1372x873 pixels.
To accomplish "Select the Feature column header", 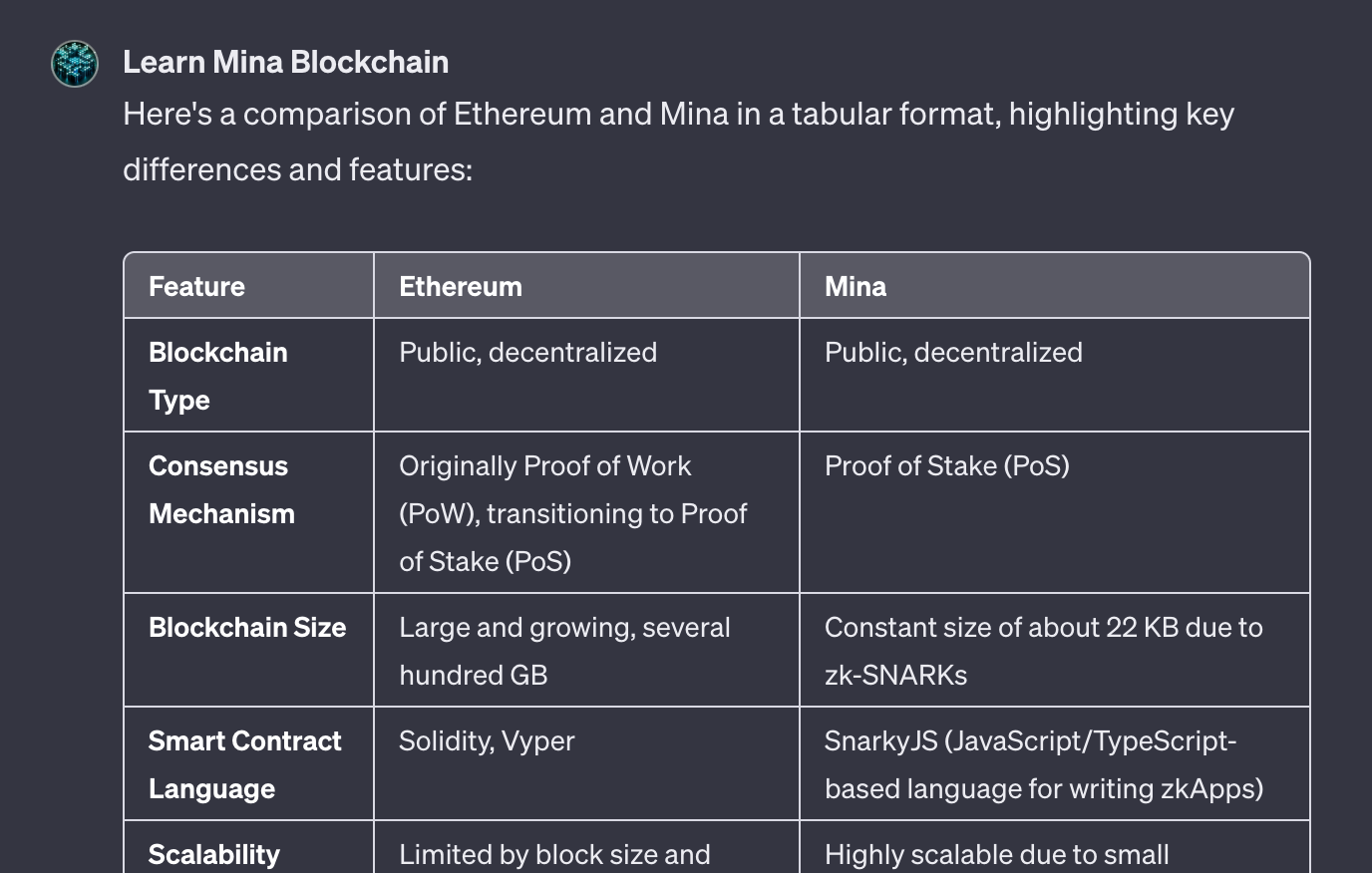I will click(x=248, y=286).
